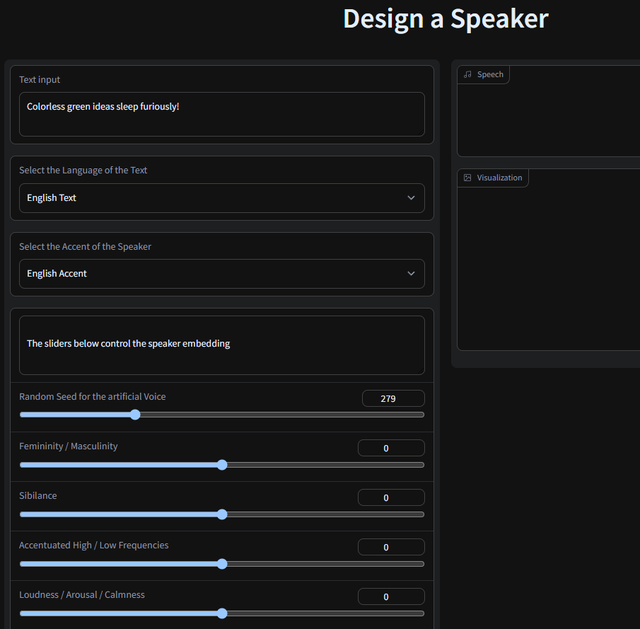Open the language dropdown chevron for English Text
The image size is (640, 629).
coord(411,198)
